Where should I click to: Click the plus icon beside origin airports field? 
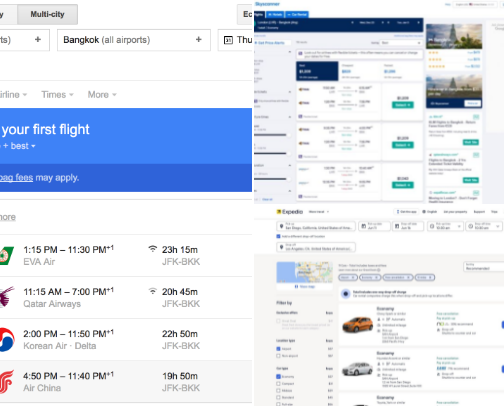(x=38, y=39)
